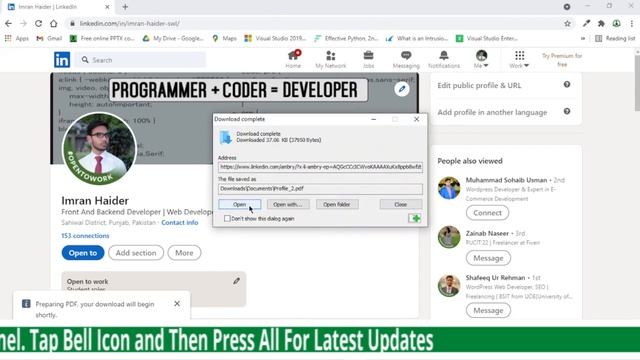
Task: Click page vertical scrollbar
Action: pos(637,83)
